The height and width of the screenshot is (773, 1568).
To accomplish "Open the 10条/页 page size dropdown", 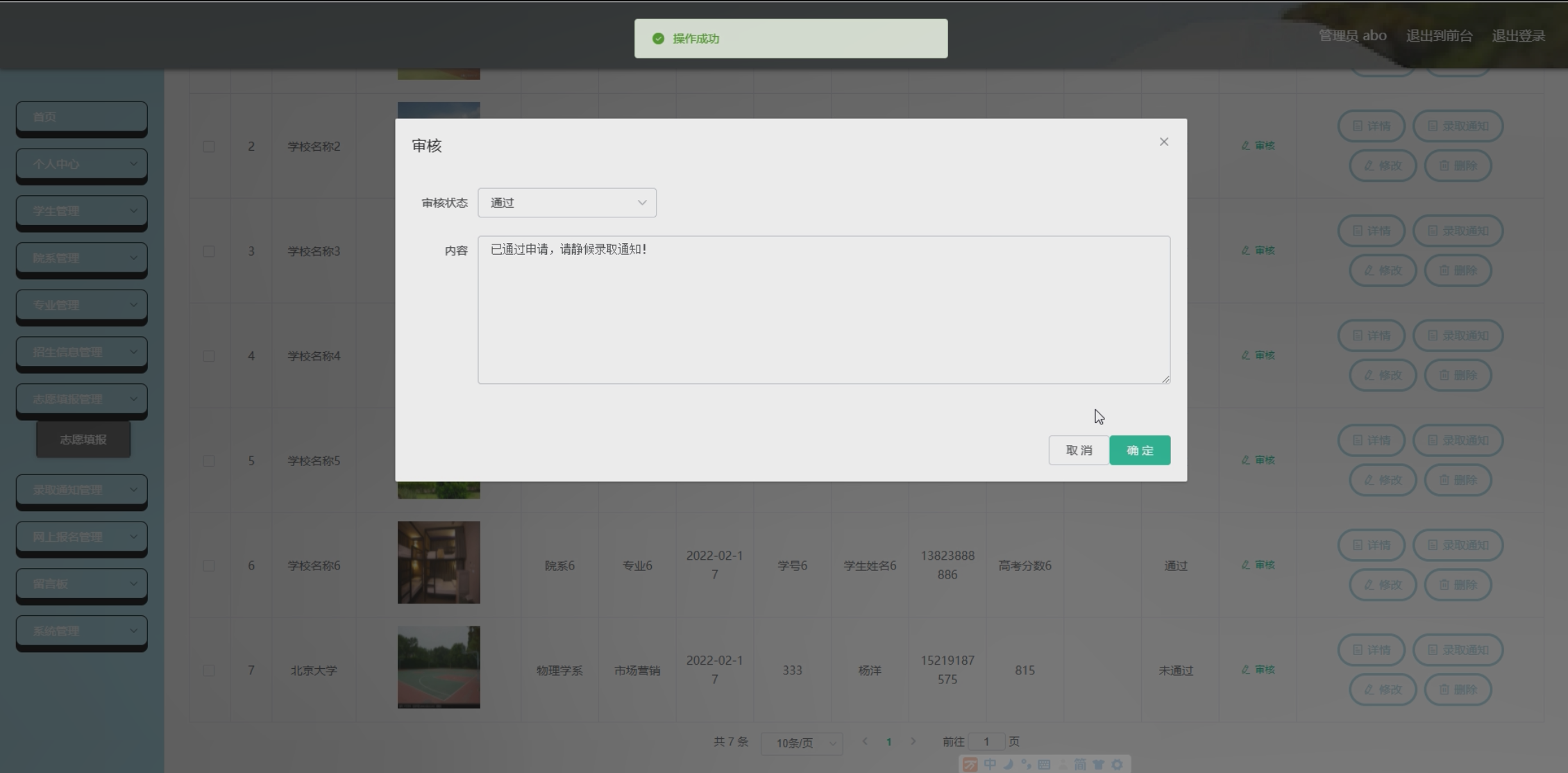I will coord(801,743).
